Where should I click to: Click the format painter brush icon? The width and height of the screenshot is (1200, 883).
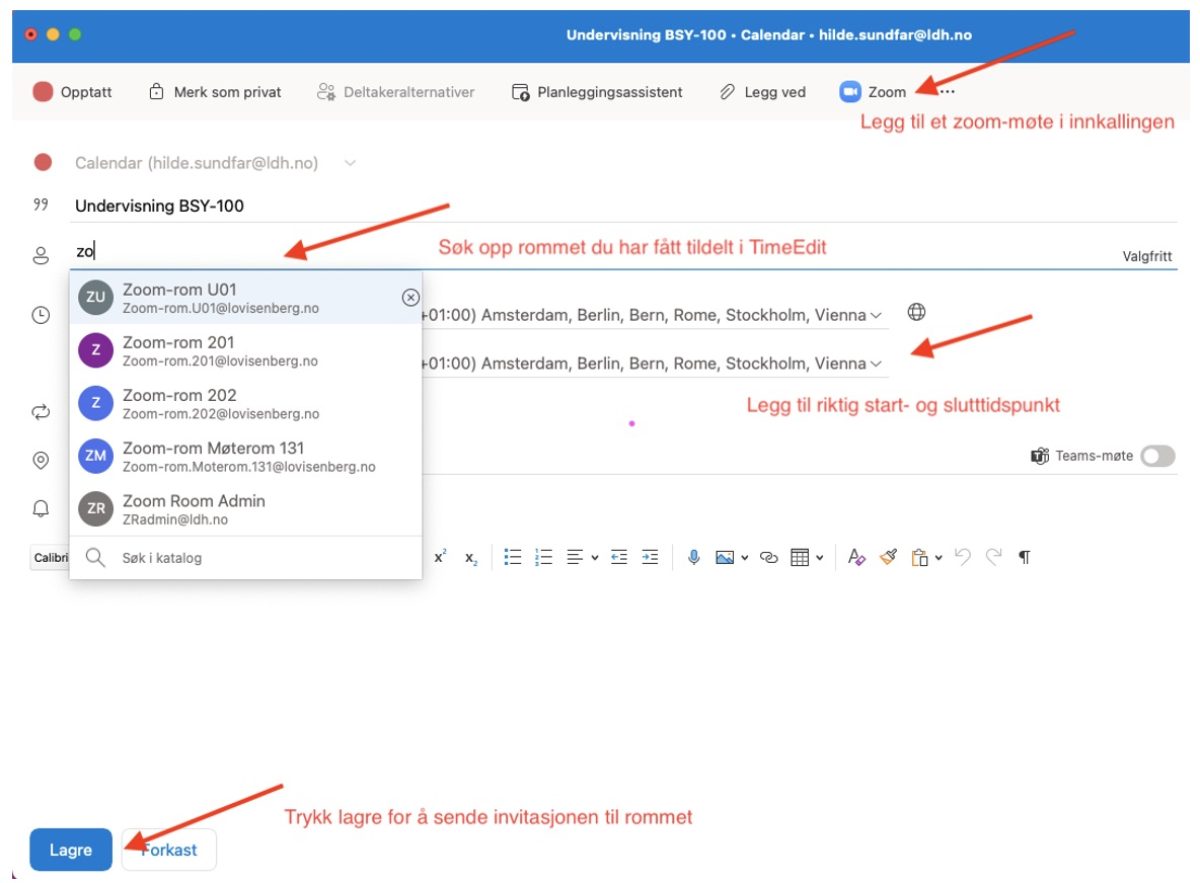(888, 558)
